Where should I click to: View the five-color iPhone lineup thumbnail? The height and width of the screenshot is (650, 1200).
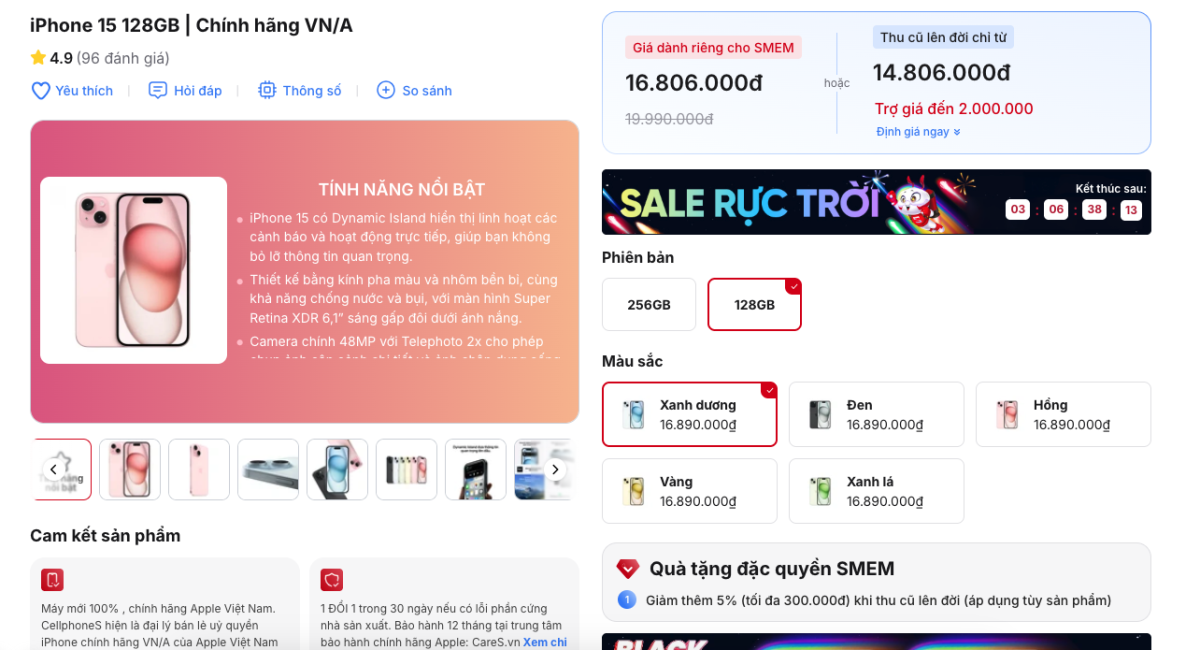click(x=406, y=470)
